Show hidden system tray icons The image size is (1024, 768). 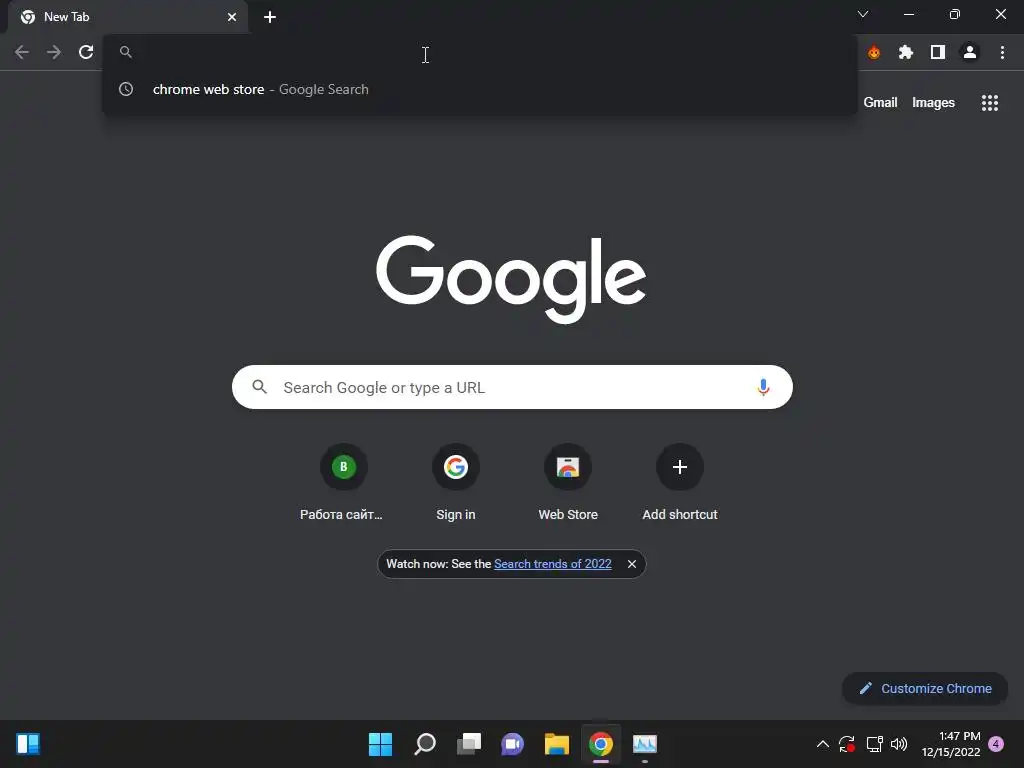(x=823, y=744)
